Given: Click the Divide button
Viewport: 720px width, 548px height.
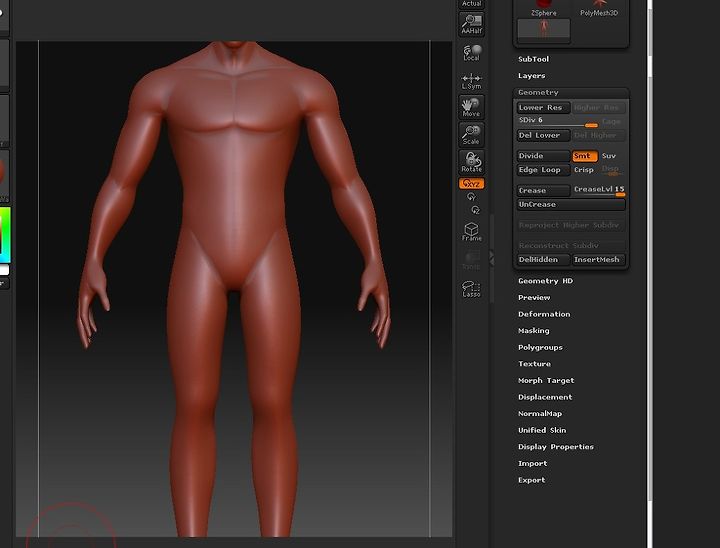Looking at the screenshot, I should [543, 156].
